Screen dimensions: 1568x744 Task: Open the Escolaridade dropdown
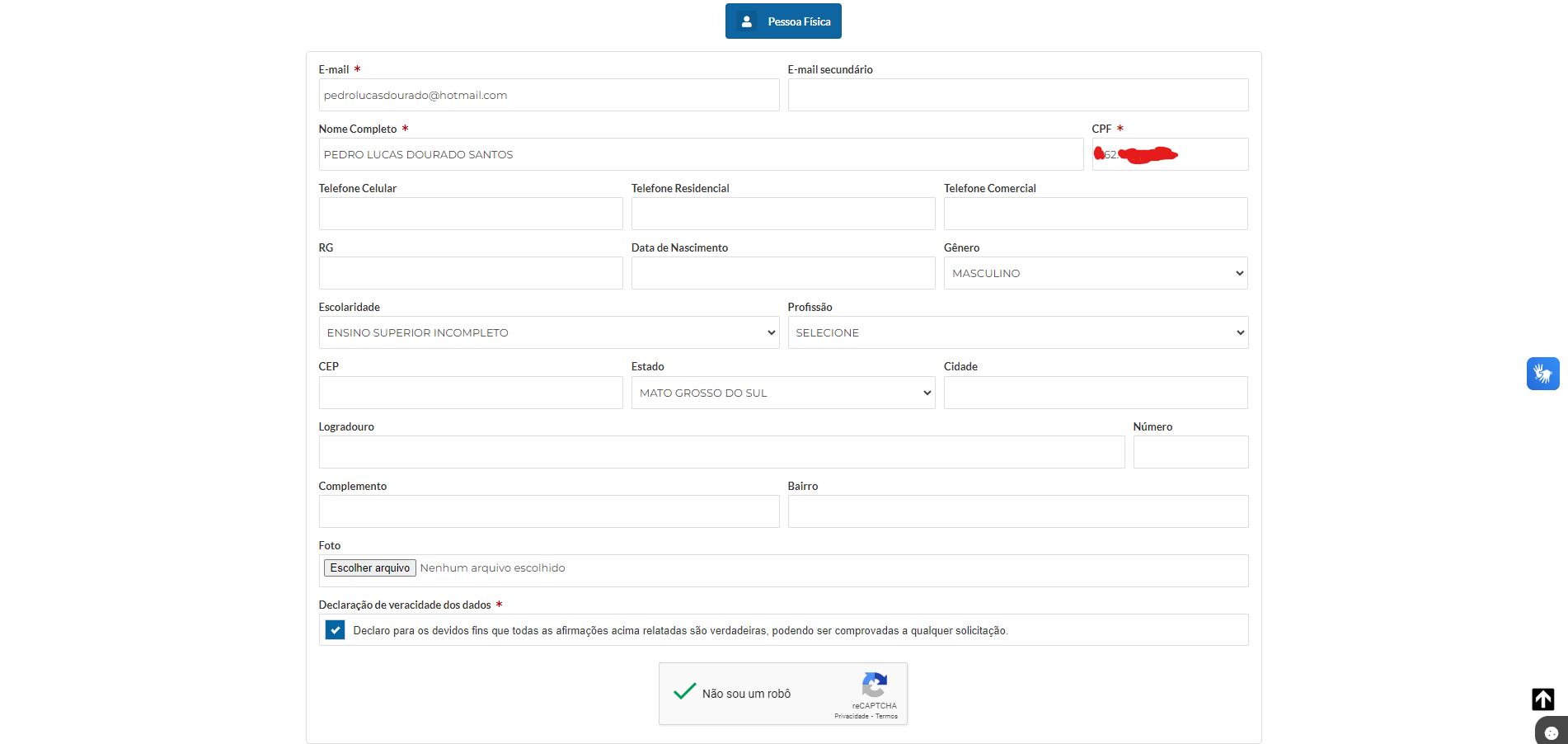[549, 332]
